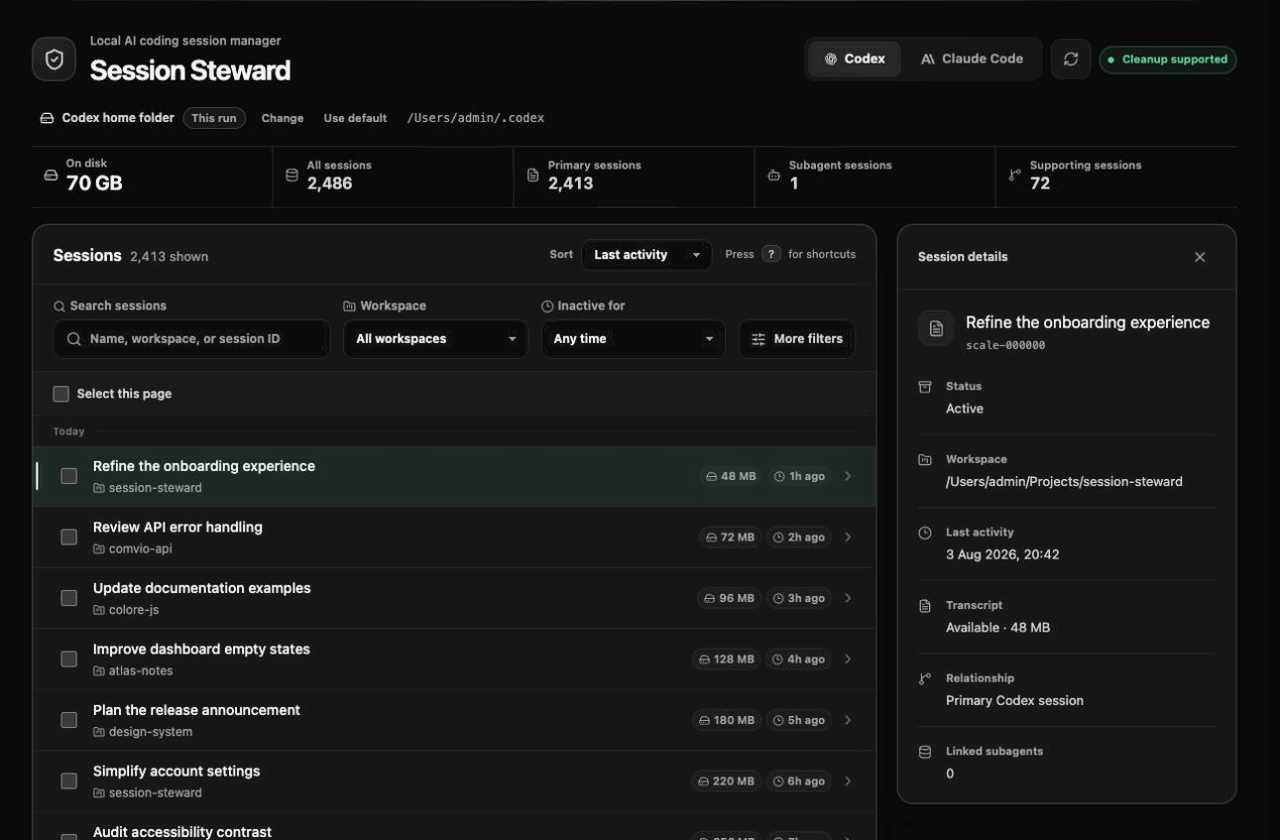Screen dimensions: 1280x840
Task: Click the Relationship branch icon in details
Action: 925,678
